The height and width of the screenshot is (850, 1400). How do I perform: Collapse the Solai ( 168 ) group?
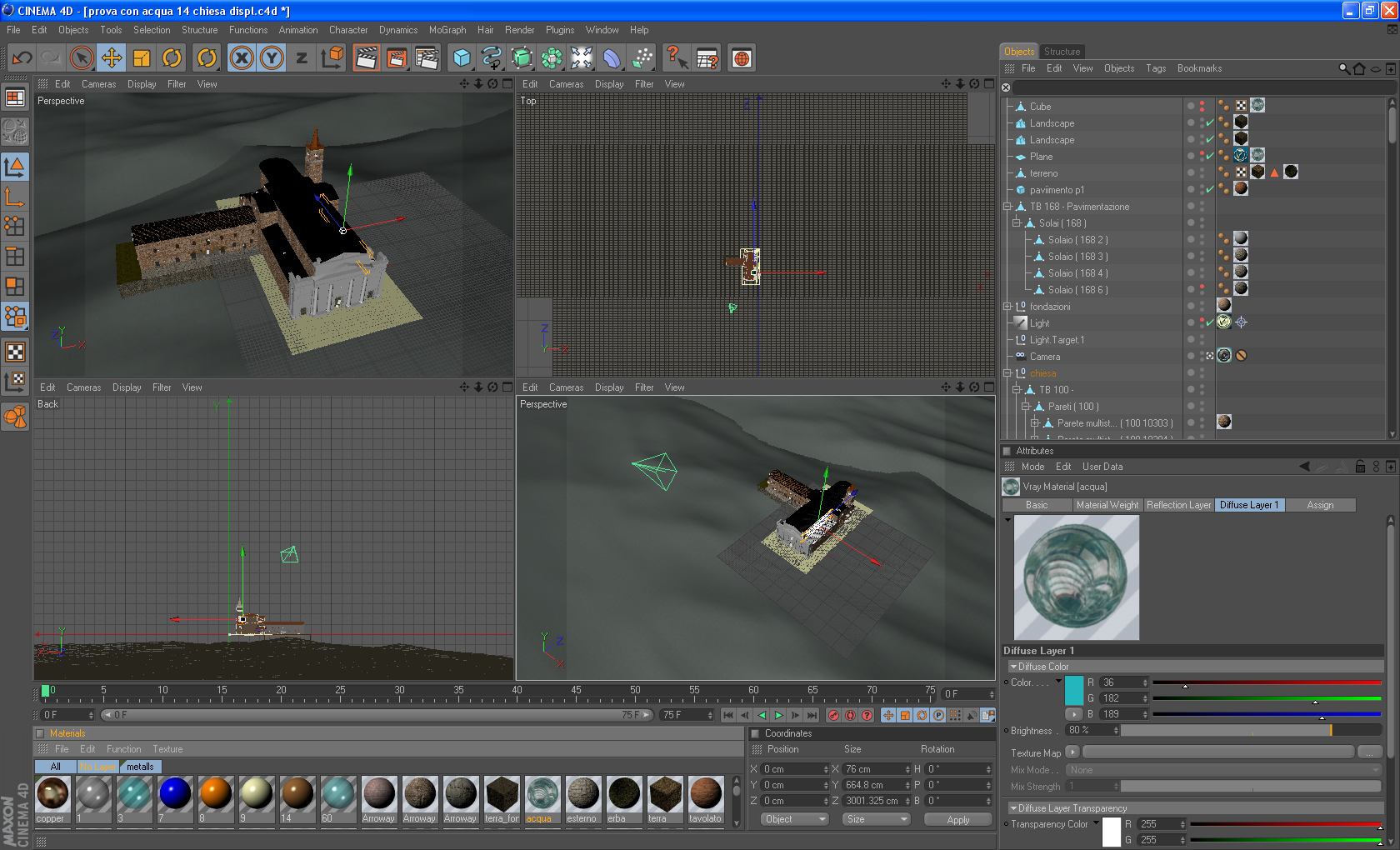(x=1017, y=222)
